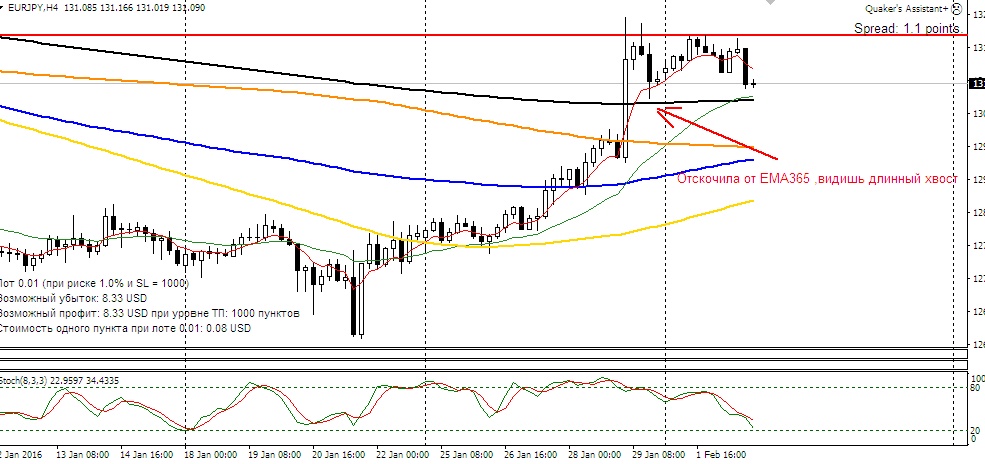
Task: Select the red "Отскочила от EMA365" annotation text
Action: (x=817, y=178)
